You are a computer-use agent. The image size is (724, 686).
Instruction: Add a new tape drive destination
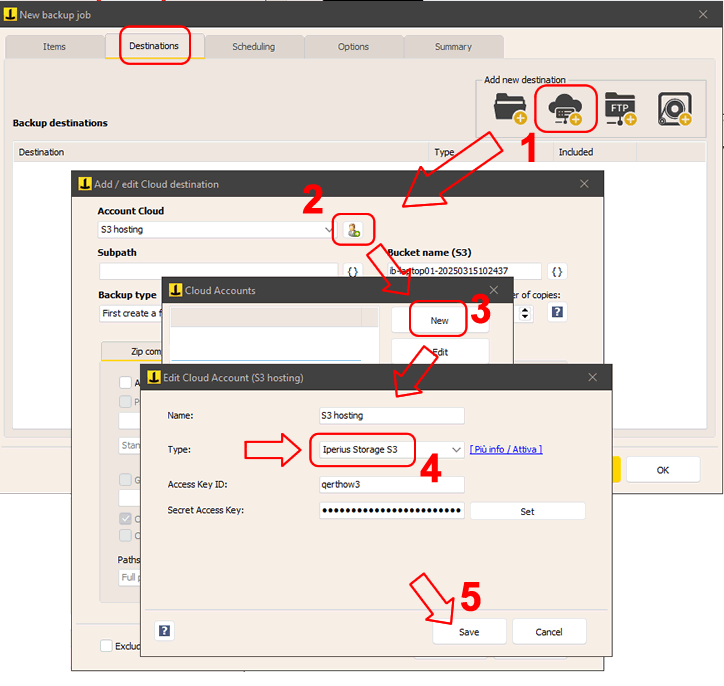click(675, 109)
